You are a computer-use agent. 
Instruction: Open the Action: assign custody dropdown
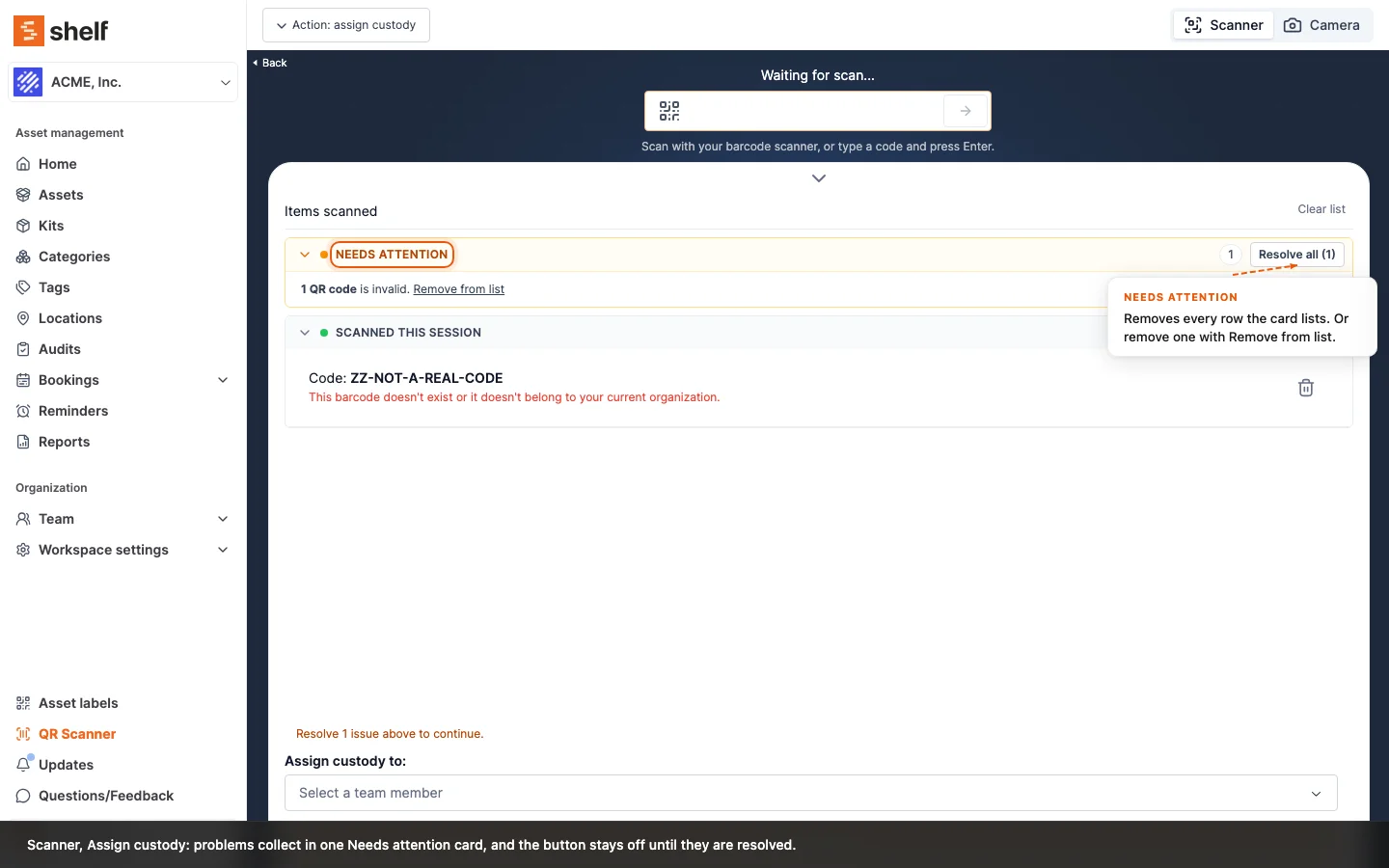coord(346,25)
